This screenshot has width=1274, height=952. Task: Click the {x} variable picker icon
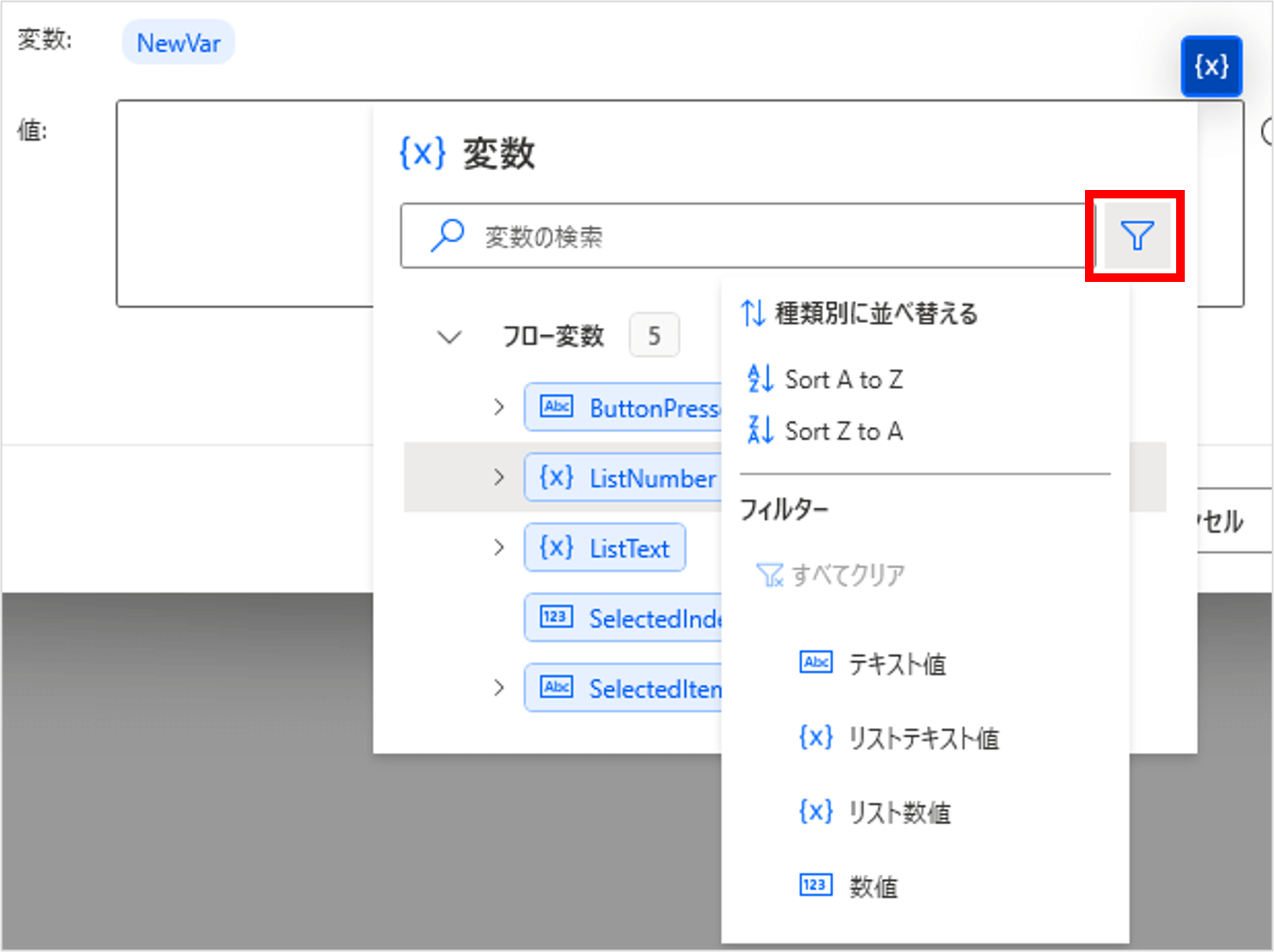click(1212, 67)
